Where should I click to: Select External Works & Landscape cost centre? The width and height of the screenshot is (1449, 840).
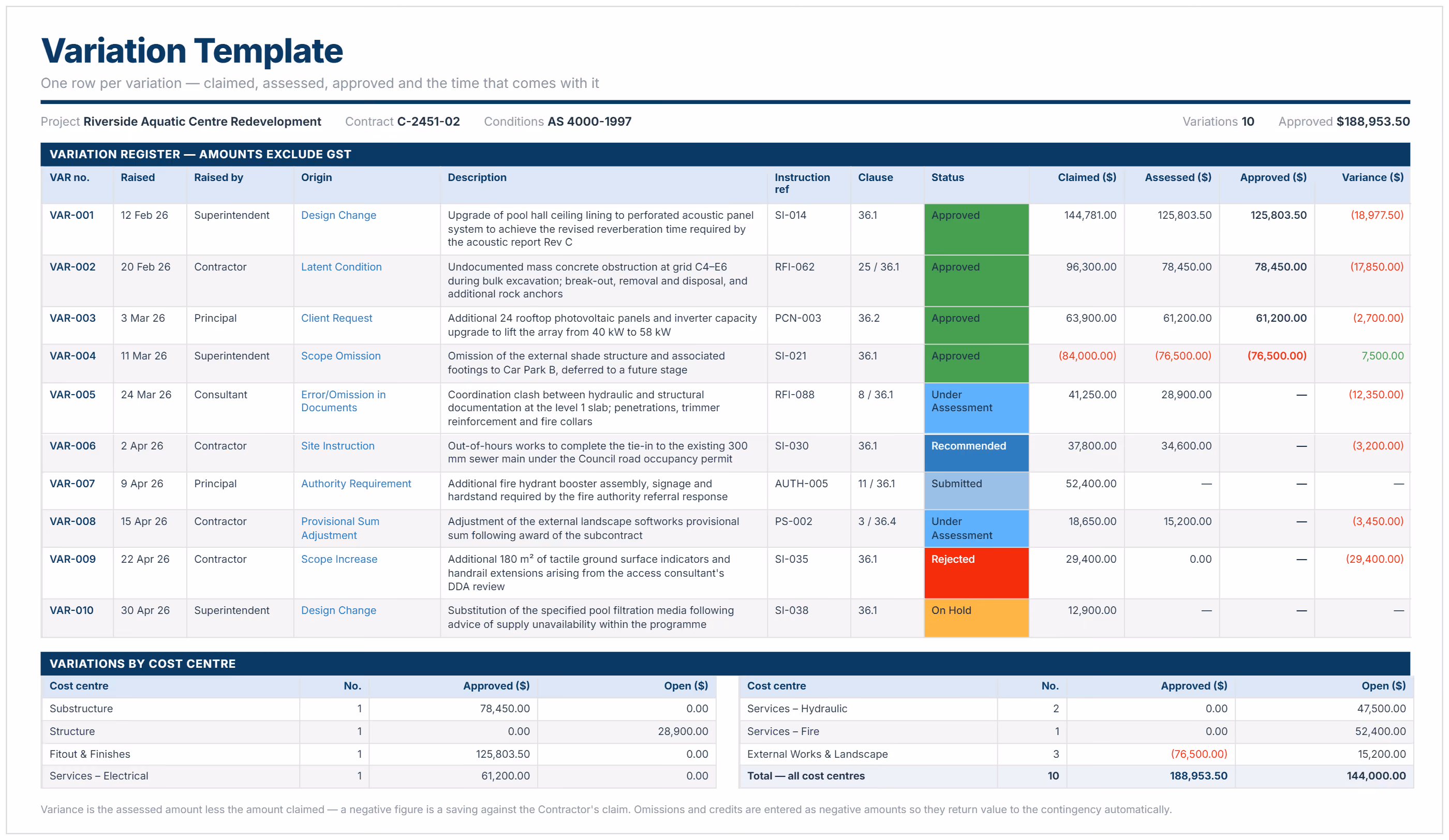coord(817,754)
